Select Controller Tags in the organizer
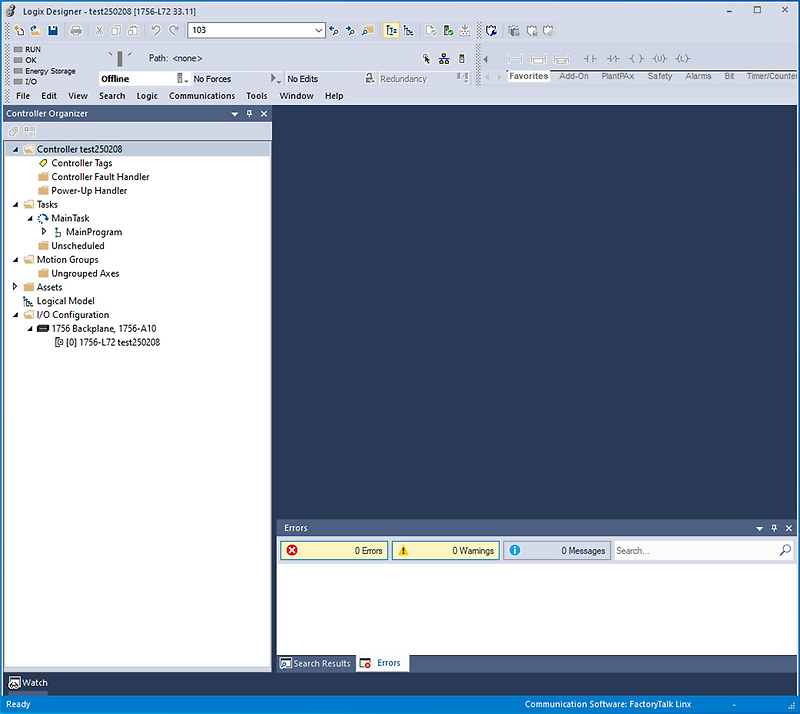 84,162
